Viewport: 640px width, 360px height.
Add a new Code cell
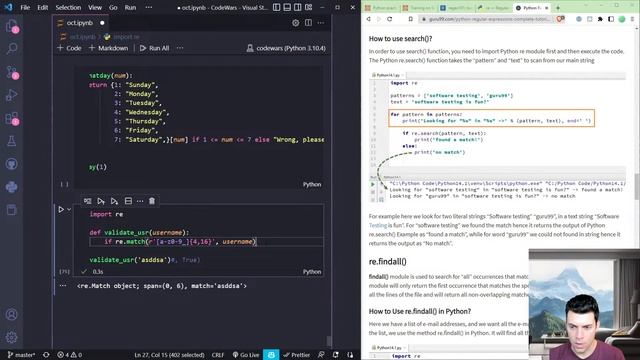(x=69, y=48)
